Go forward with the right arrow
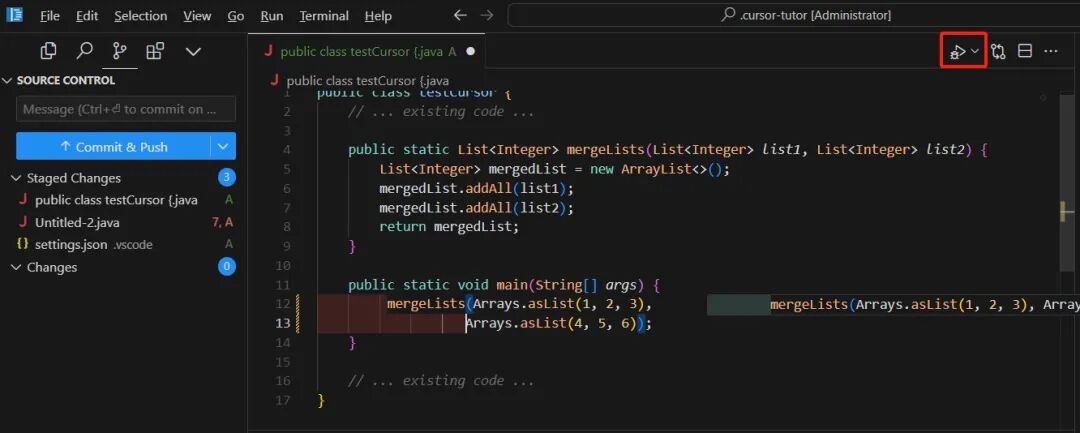This screenshot has width=1080, height=433. (x=486, y=15)
